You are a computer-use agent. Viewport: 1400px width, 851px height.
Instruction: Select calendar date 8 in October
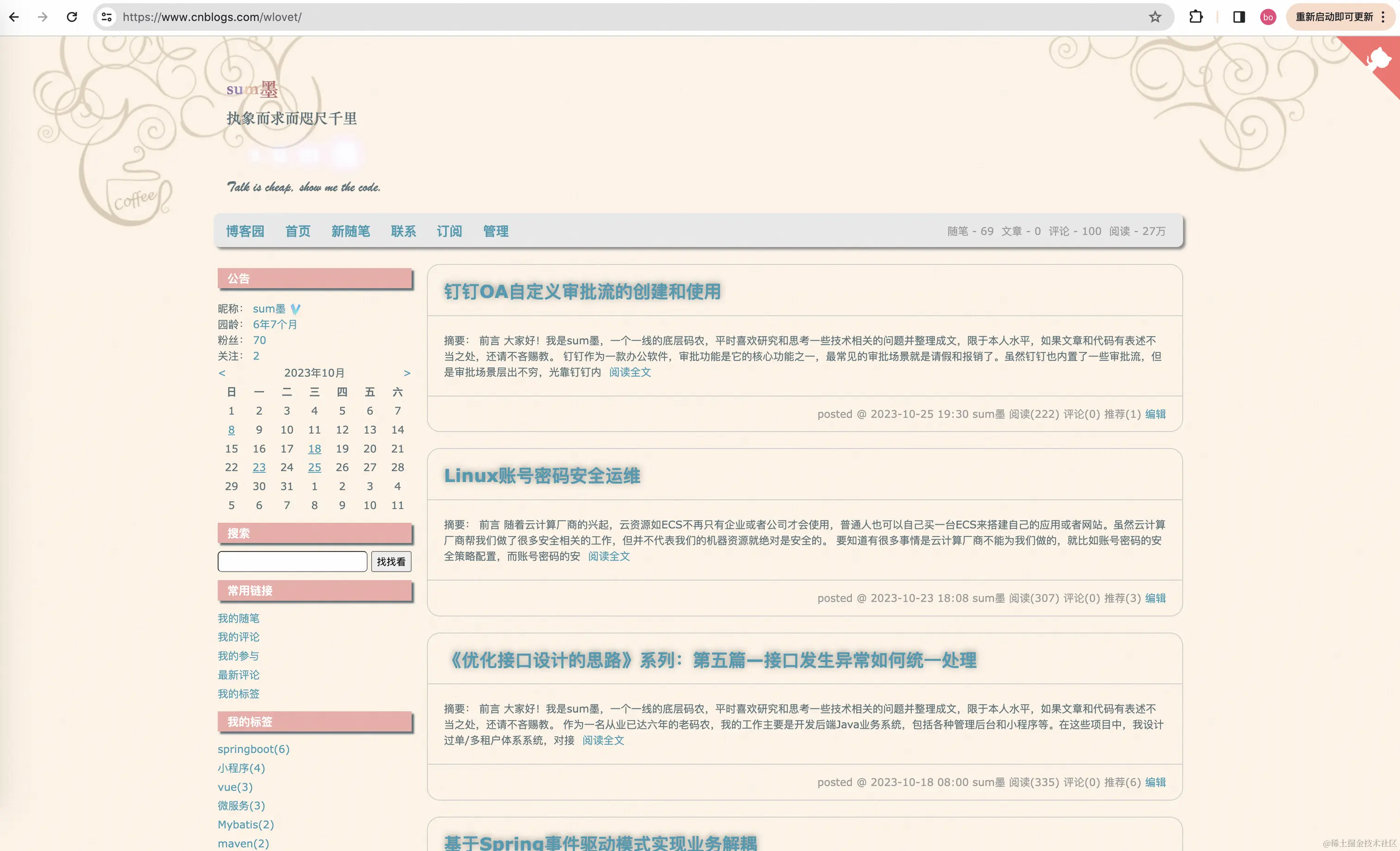[231, 430]
